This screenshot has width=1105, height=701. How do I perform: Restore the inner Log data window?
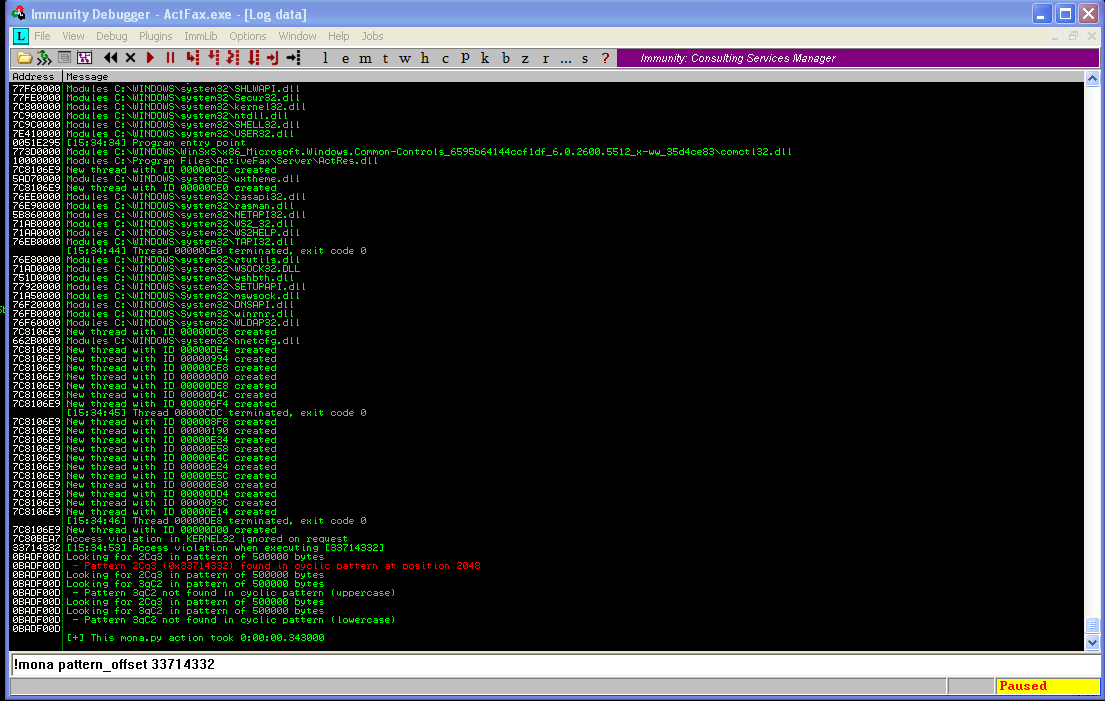tap(1073, 36)
